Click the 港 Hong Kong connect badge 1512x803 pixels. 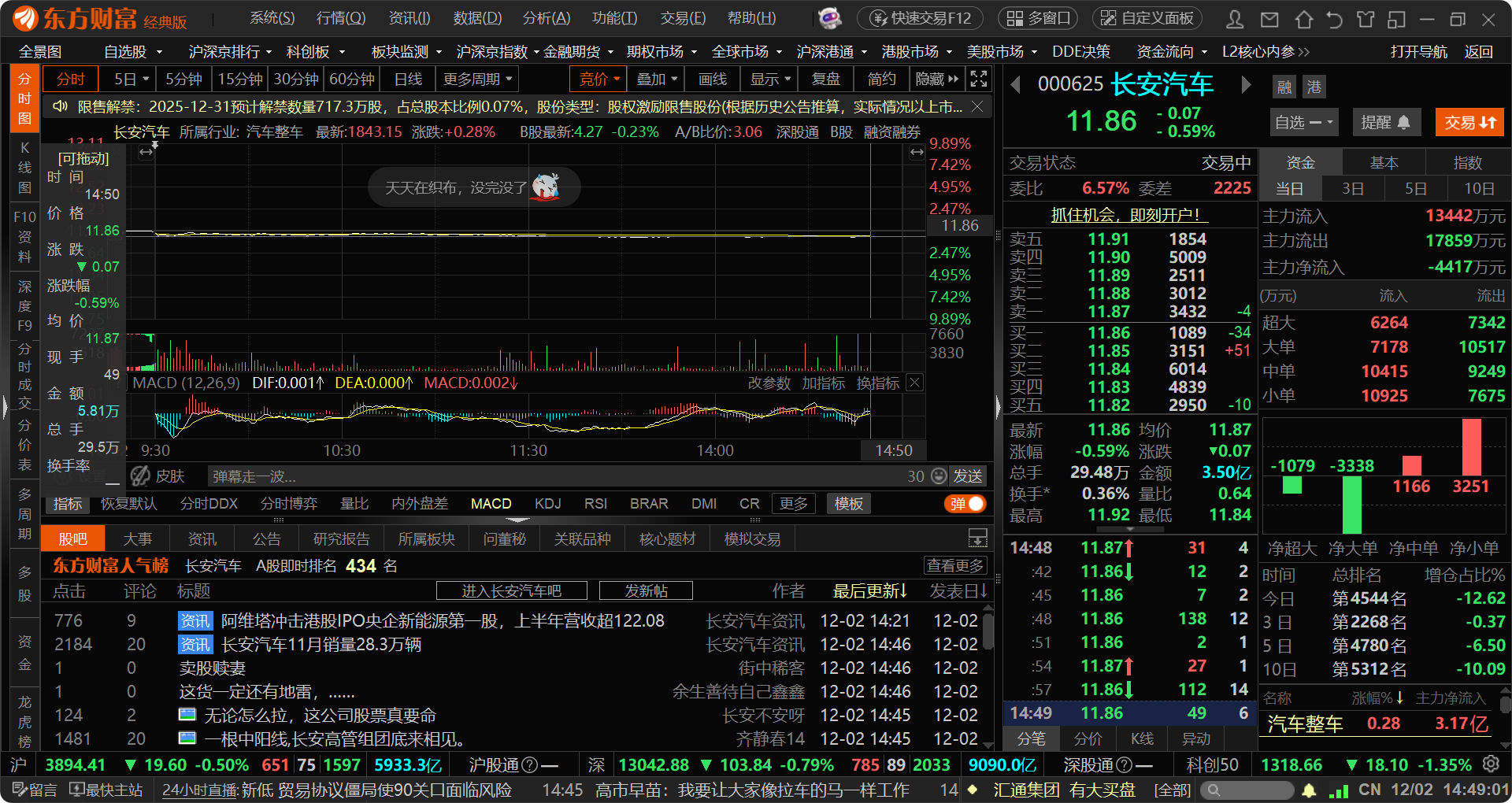coord(1314,87)
